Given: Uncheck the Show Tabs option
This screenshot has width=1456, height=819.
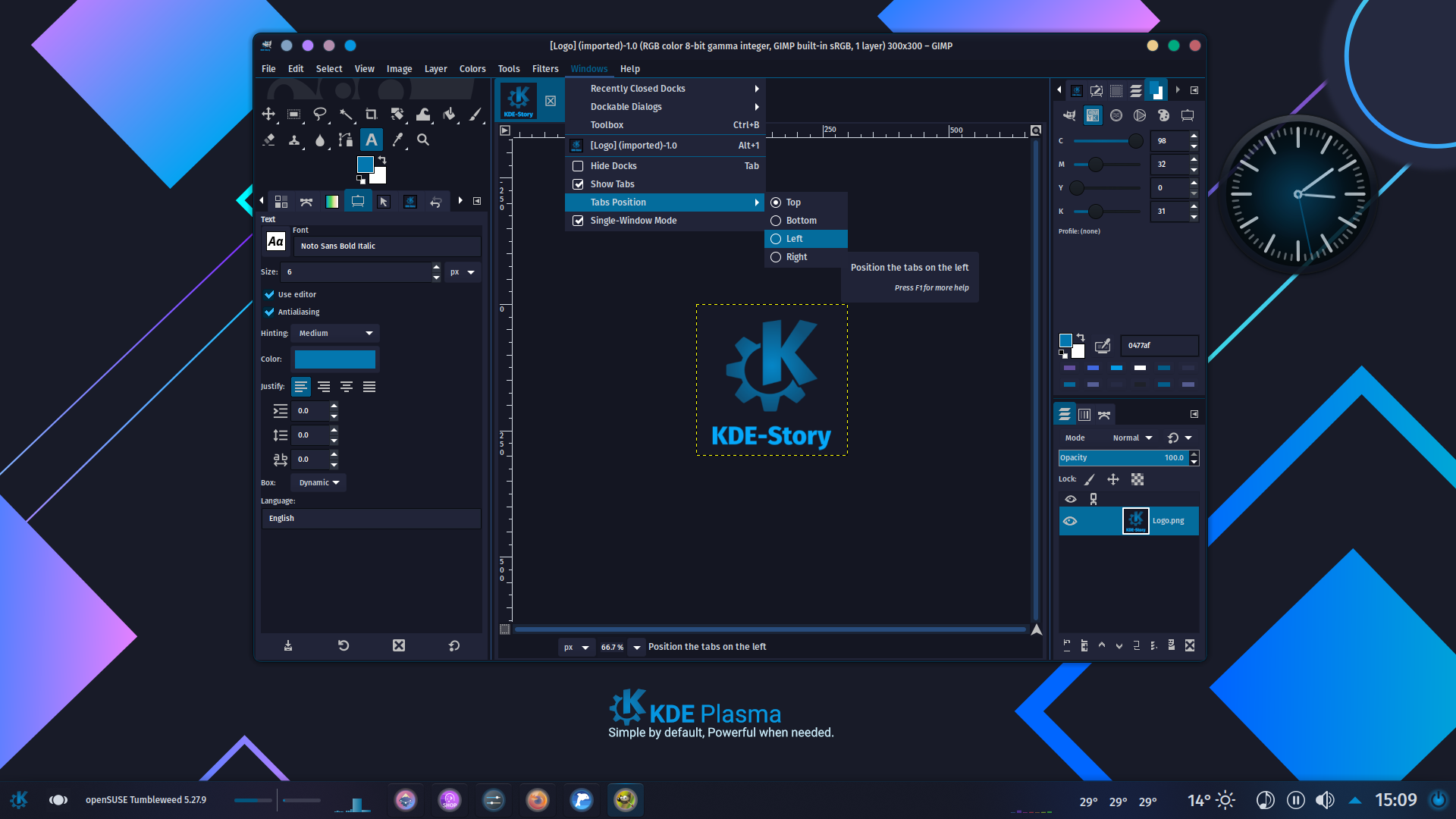Looking at the screenshot, I should pyautogui.click(x=578, y=184).
